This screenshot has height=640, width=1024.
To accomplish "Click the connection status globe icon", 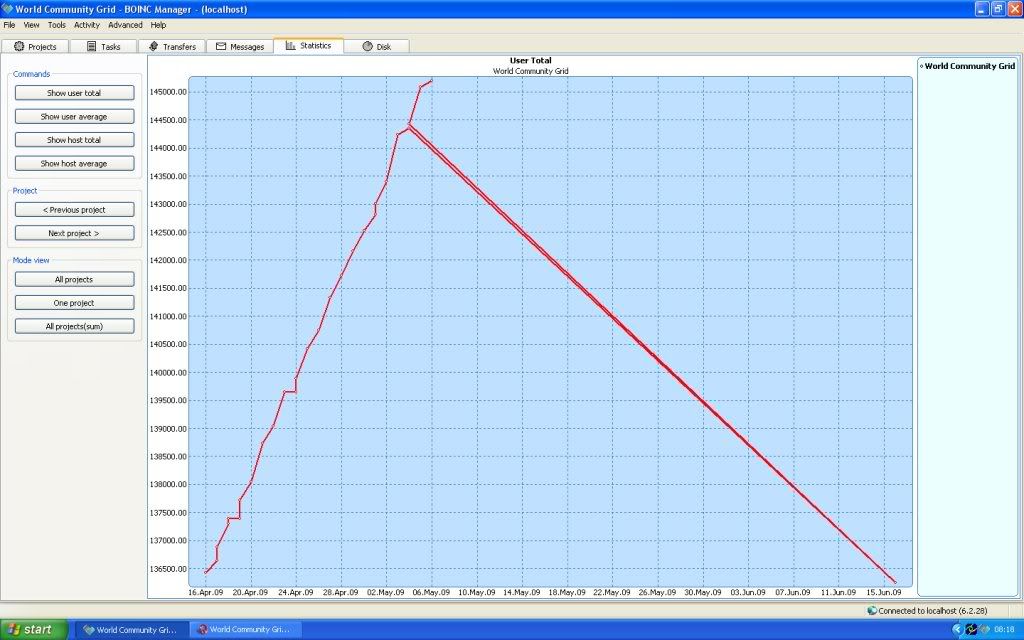I will coord(872,610).
